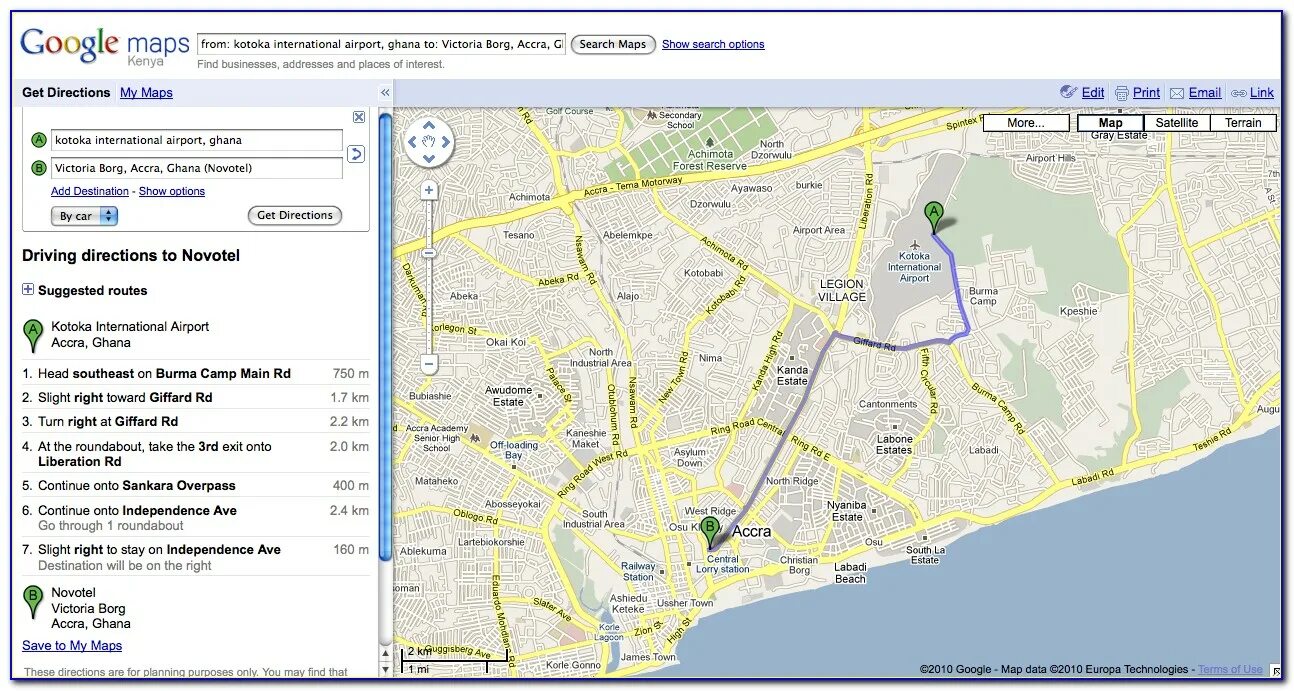1294x691 pixels.
Task: Click the green A marker on the map
Action: coord(933,219)
